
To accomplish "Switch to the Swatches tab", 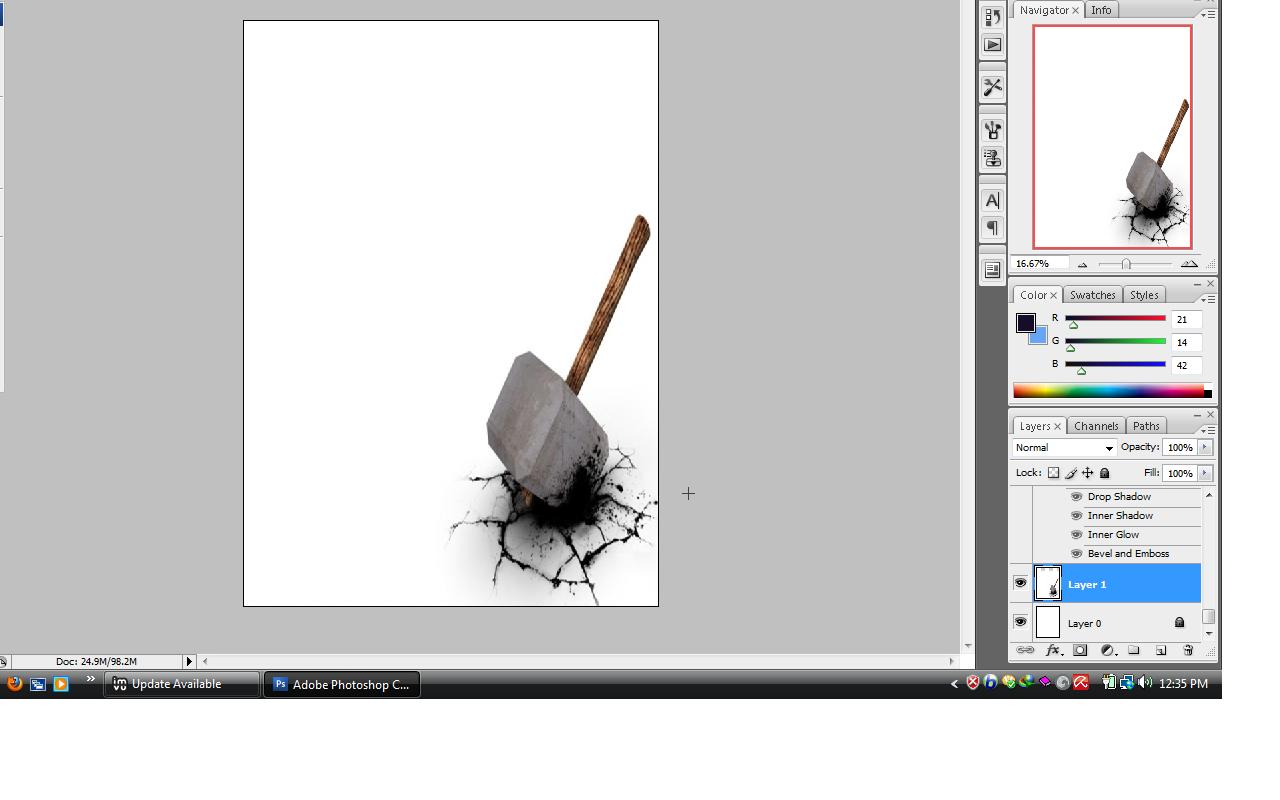I will 1092,295.
